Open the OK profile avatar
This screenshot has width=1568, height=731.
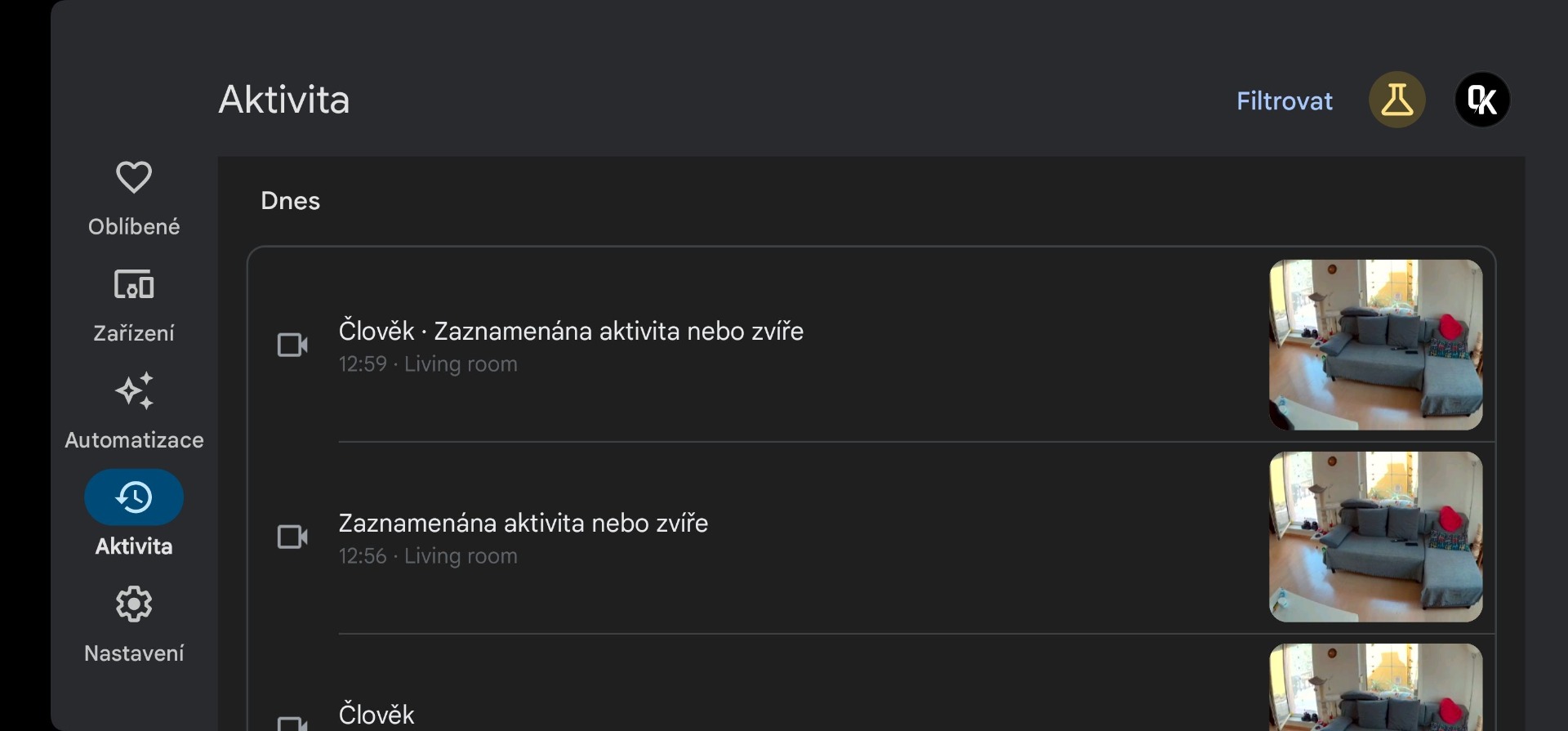tap(1481, 100)
